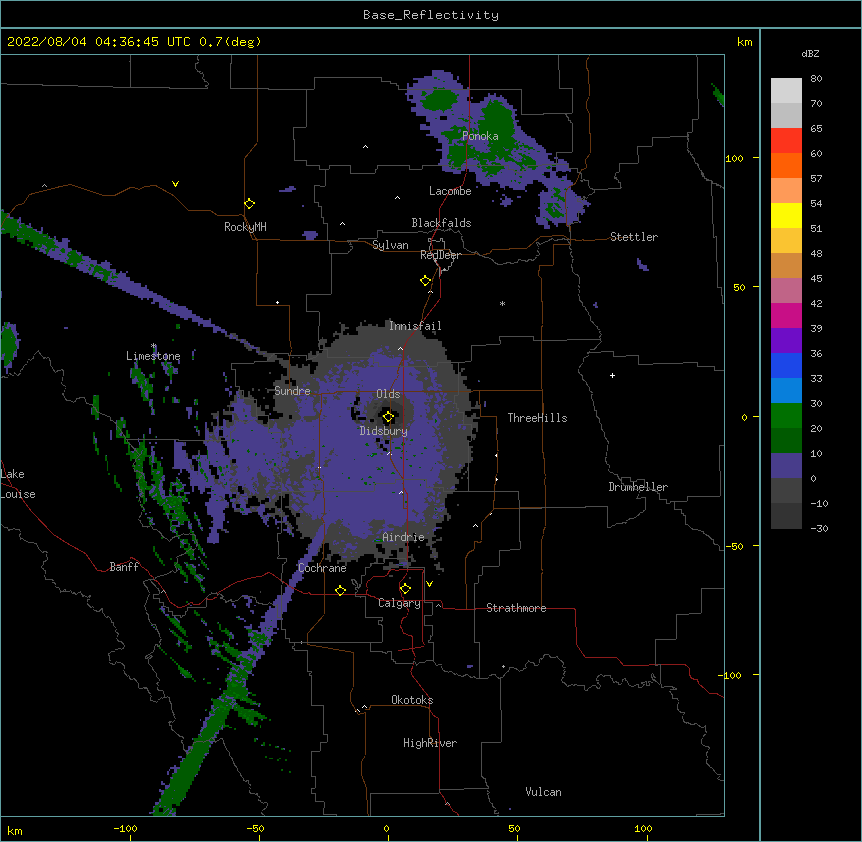Viewport: 862px width, 842px height.
Task: Select the magenta 42 dBZ legend swatch
Action: 786,315
